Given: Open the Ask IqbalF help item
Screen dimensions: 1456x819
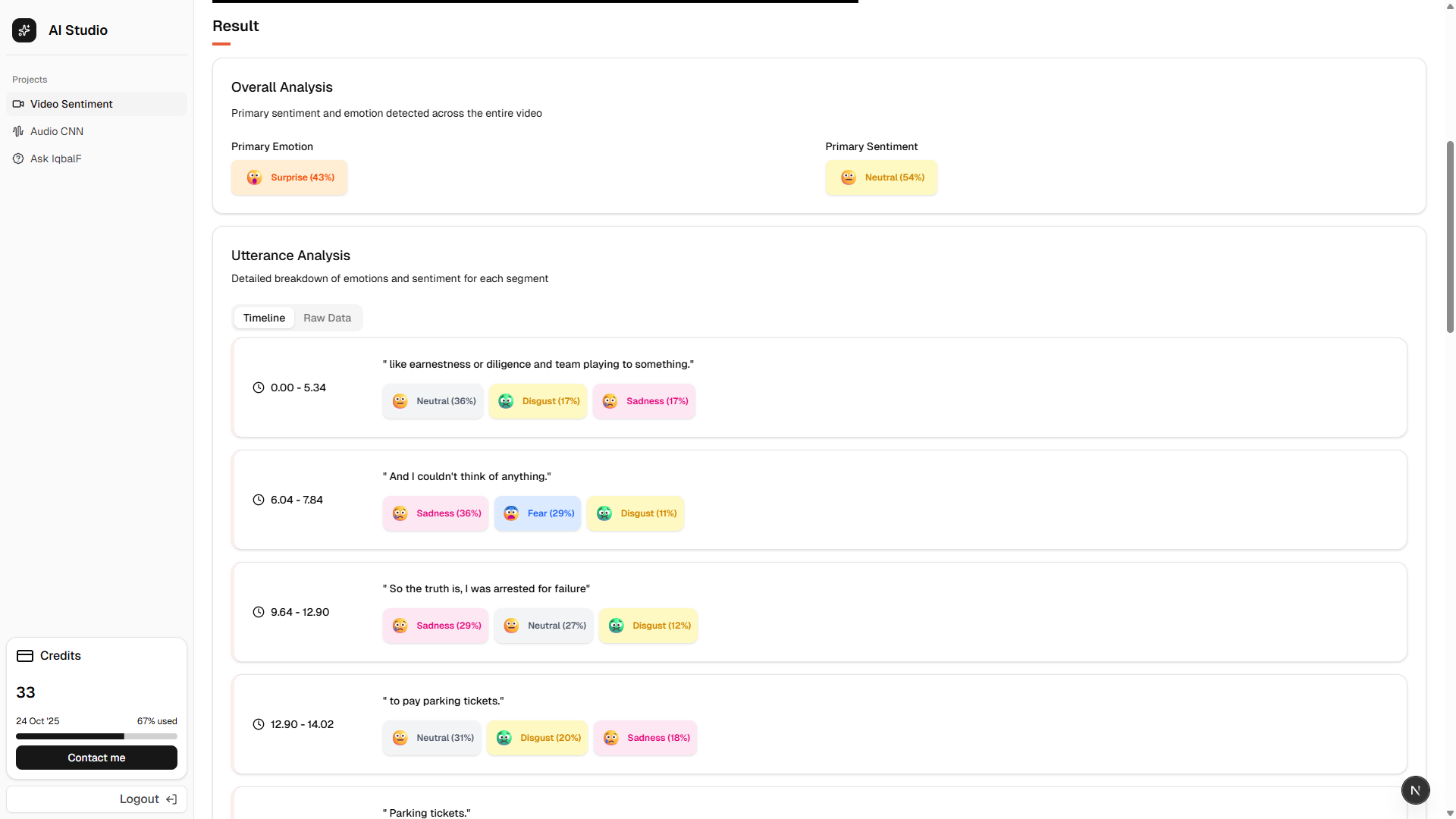Looking at the screenshot, I should point(55,158).
